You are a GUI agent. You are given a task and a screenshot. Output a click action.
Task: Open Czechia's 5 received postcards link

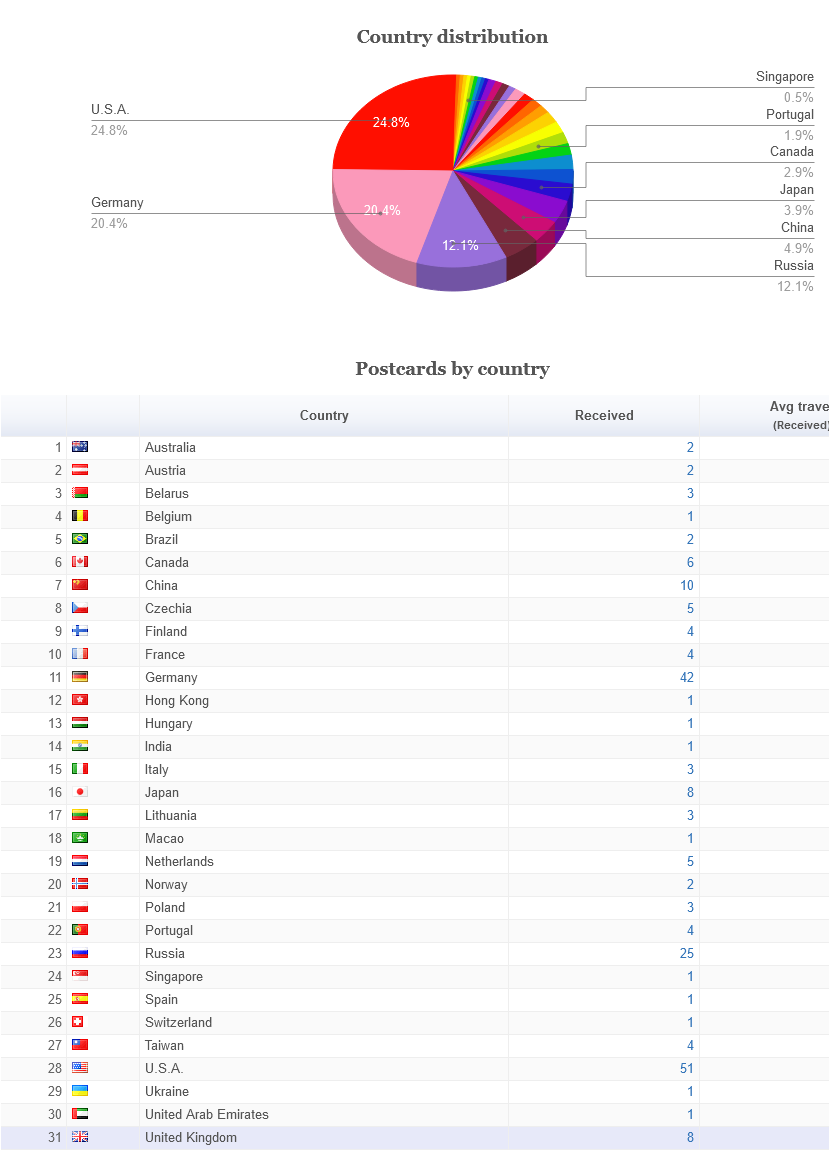(690, 608)
